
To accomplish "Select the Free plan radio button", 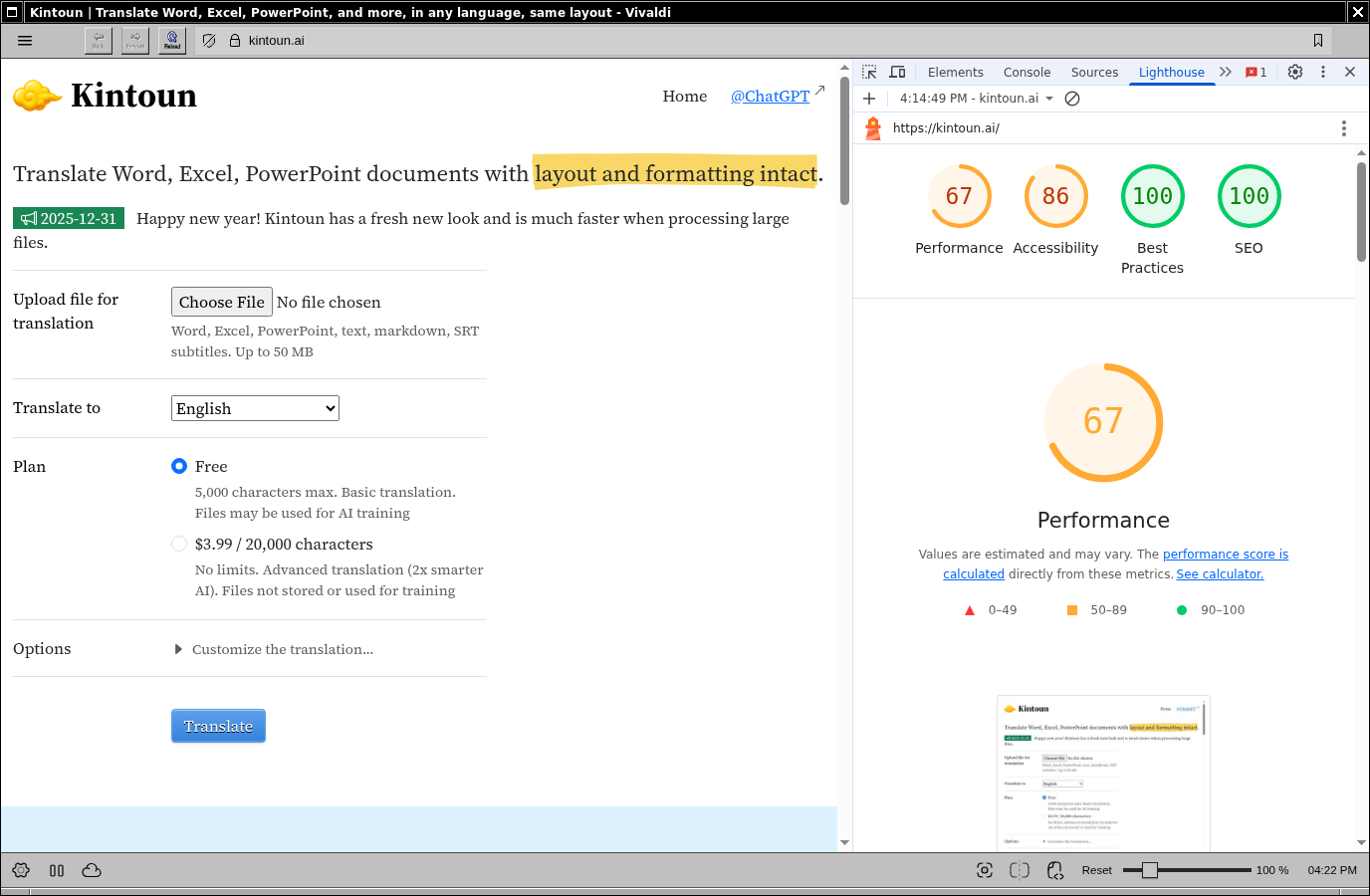I will click(x=179, y=466).
